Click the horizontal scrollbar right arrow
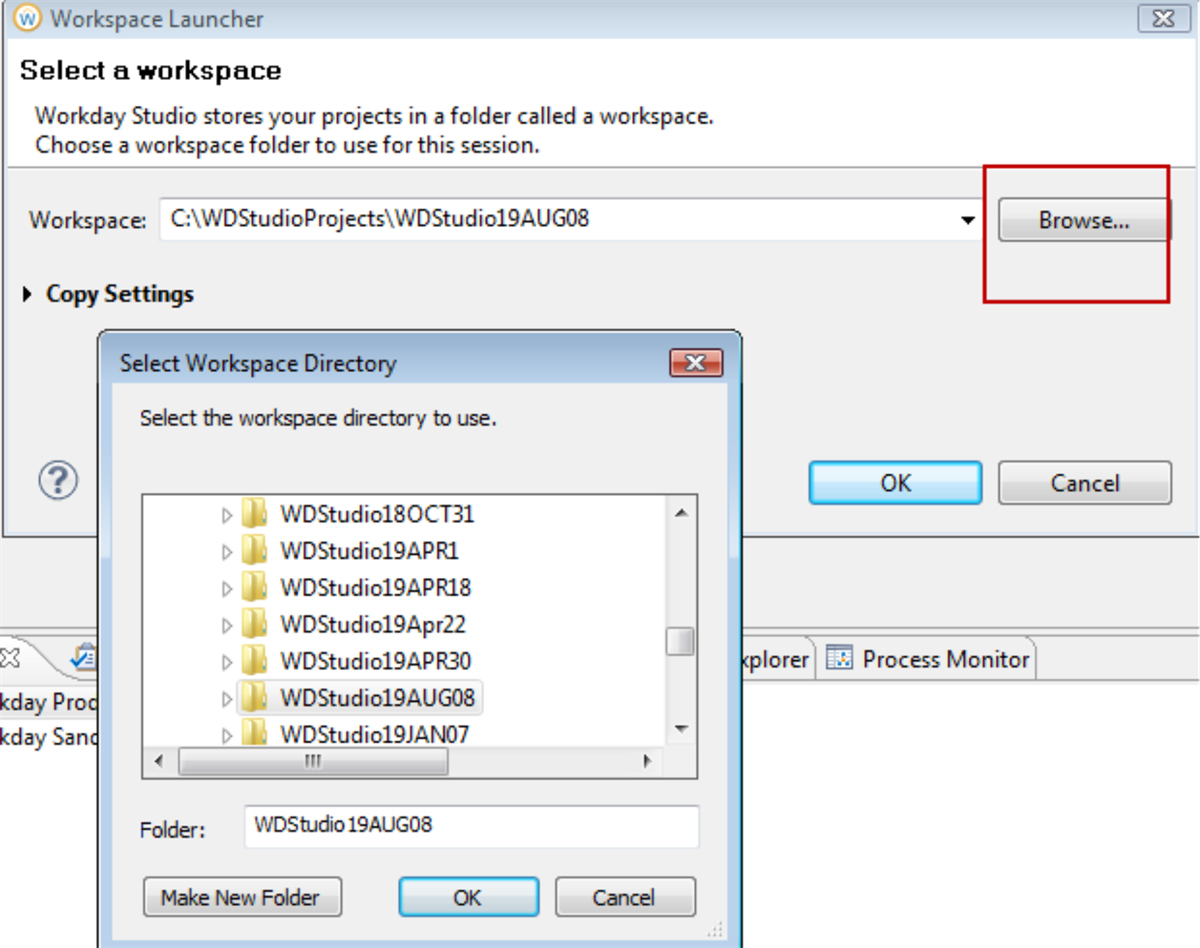 click(647, 761)
